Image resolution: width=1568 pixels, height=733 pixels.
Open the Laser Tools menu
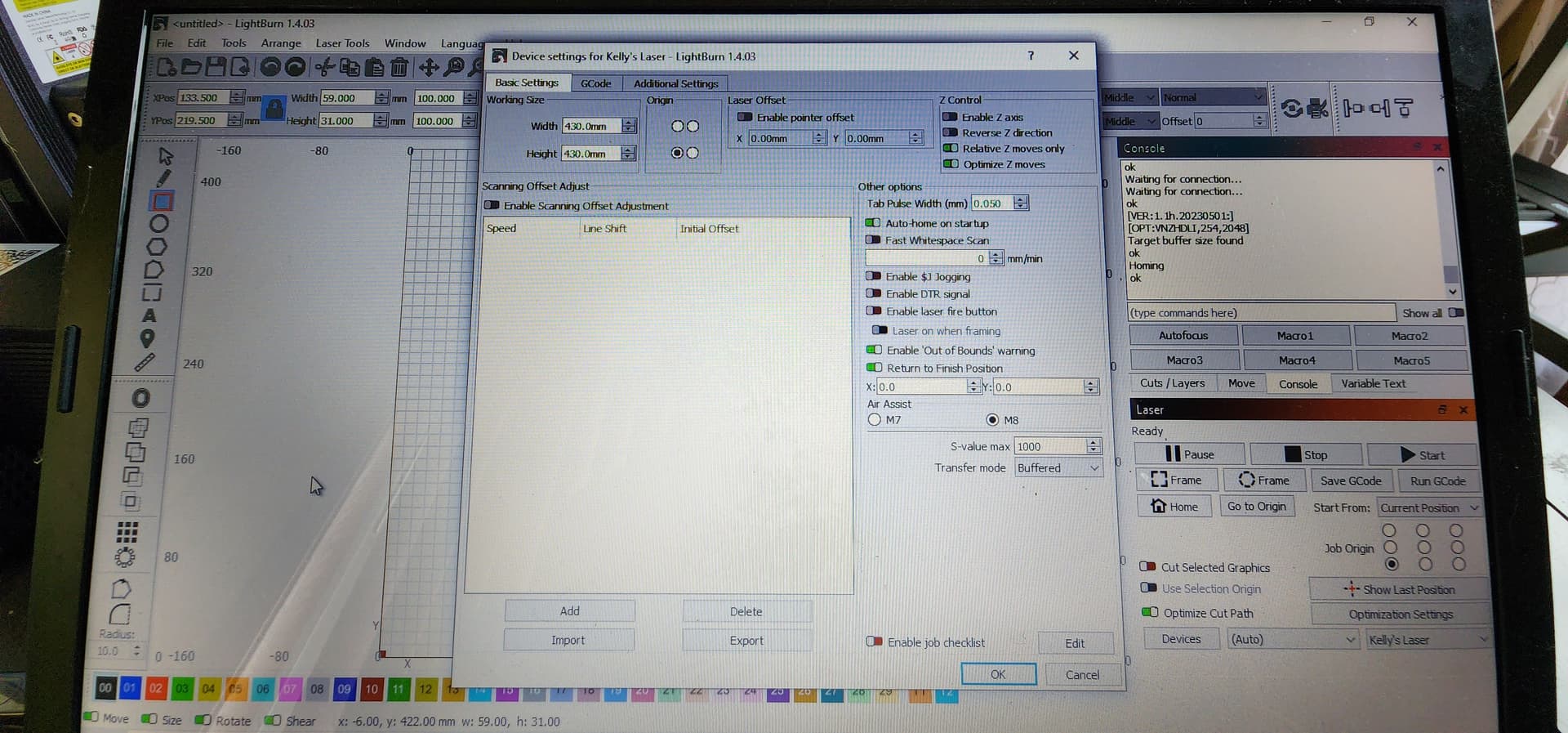(x=342, y=43)
